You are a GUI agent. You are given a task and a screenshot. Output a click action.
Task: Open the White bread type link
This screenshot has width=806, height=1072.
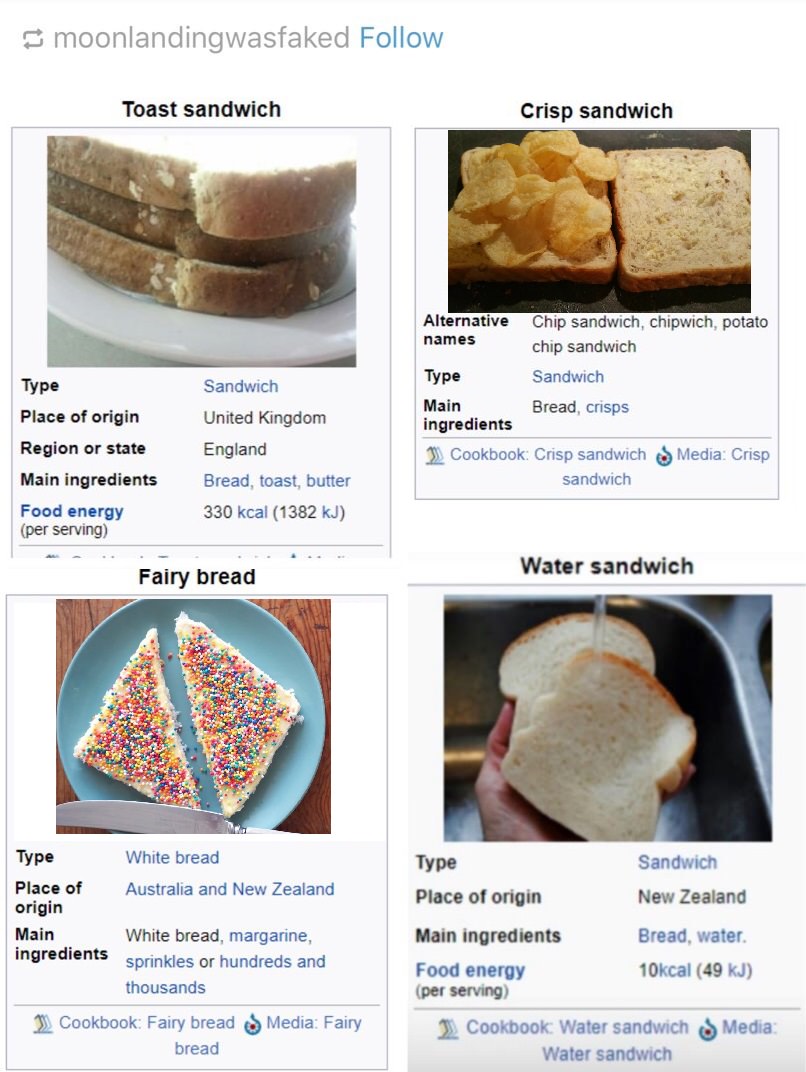(172, 857)
